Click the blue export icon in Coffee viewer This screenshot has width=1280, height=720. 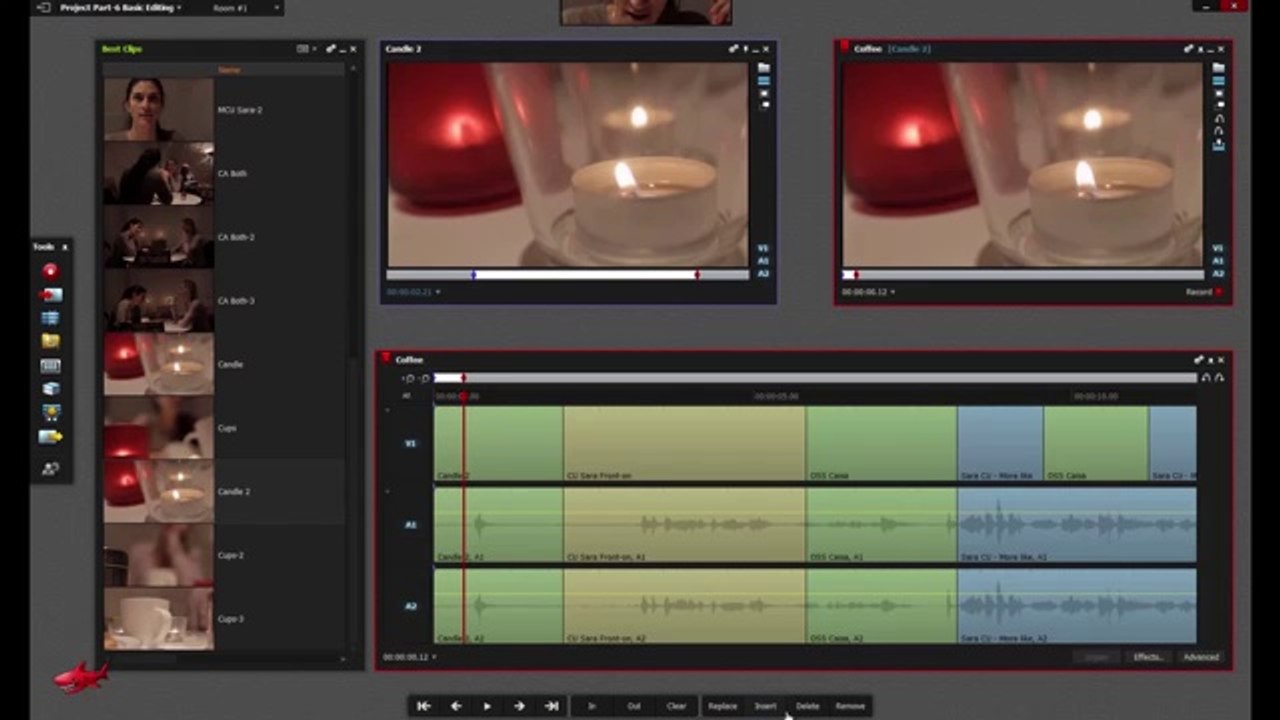[1218, 144]
